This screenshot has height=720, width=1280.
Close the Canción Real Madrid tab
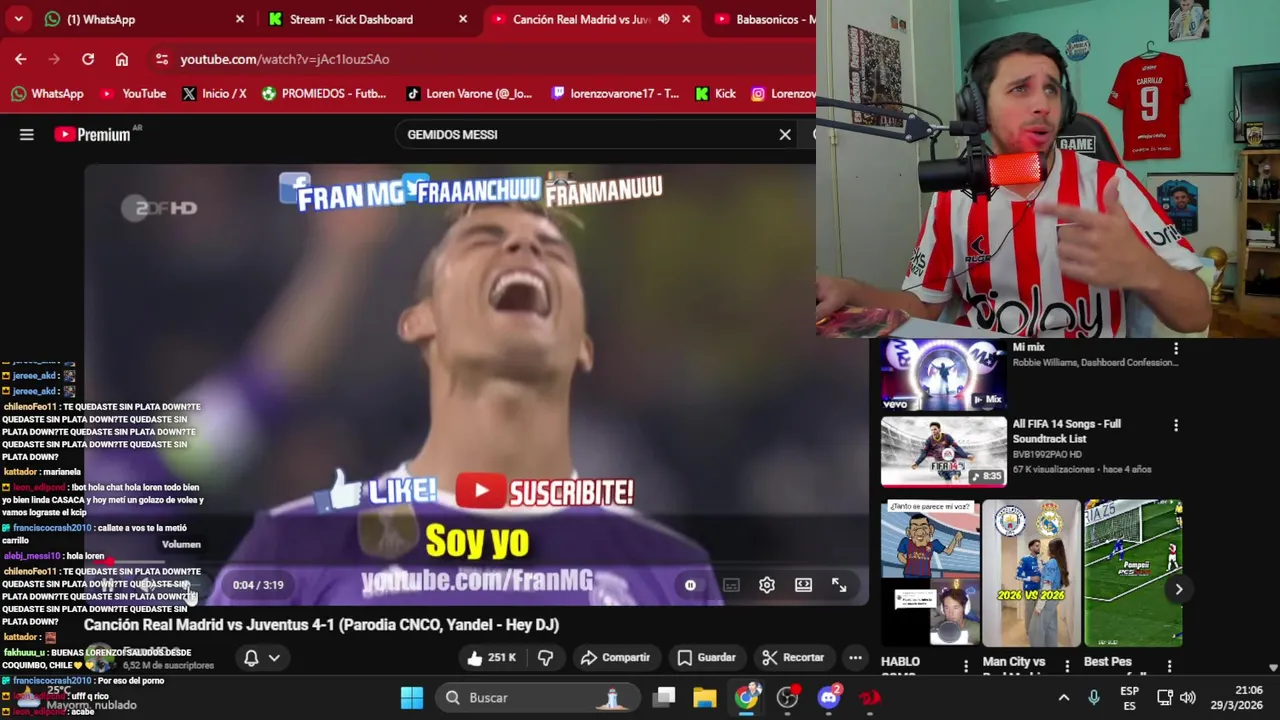686,19
